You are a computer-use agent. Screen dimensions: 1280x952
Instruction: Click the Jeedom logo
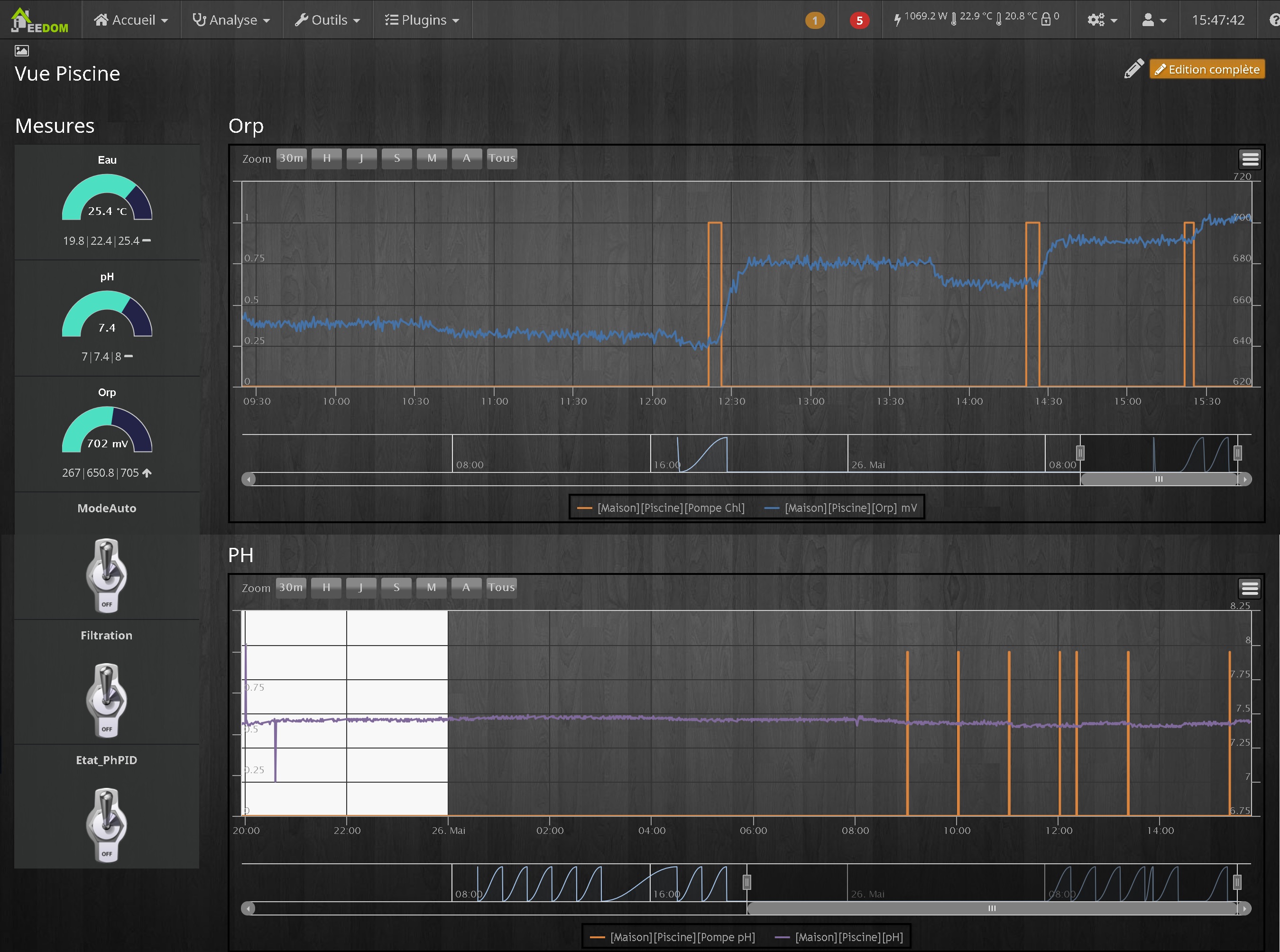pyautogui.click(x=39, y=20)
